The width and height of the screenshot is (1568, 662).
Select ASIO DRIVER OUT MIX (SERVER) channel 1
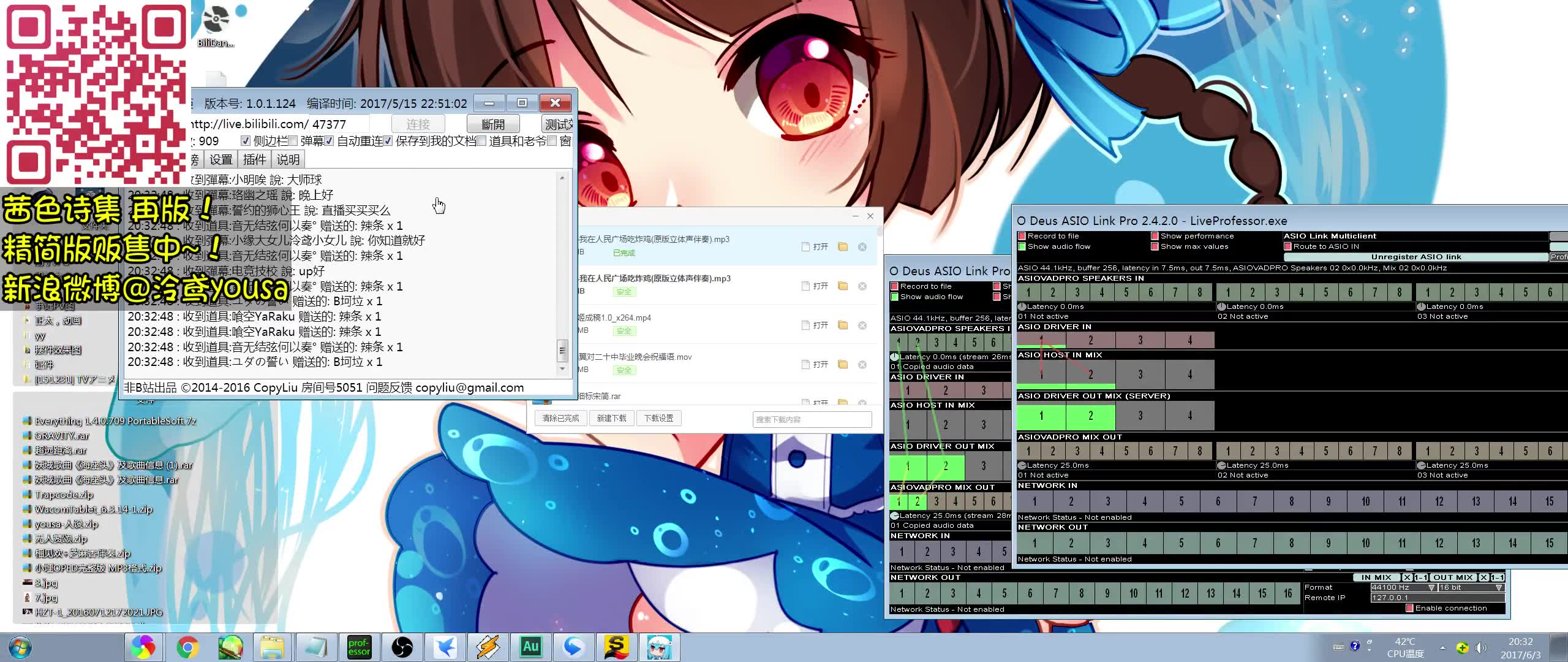[x=1041, y=416]
